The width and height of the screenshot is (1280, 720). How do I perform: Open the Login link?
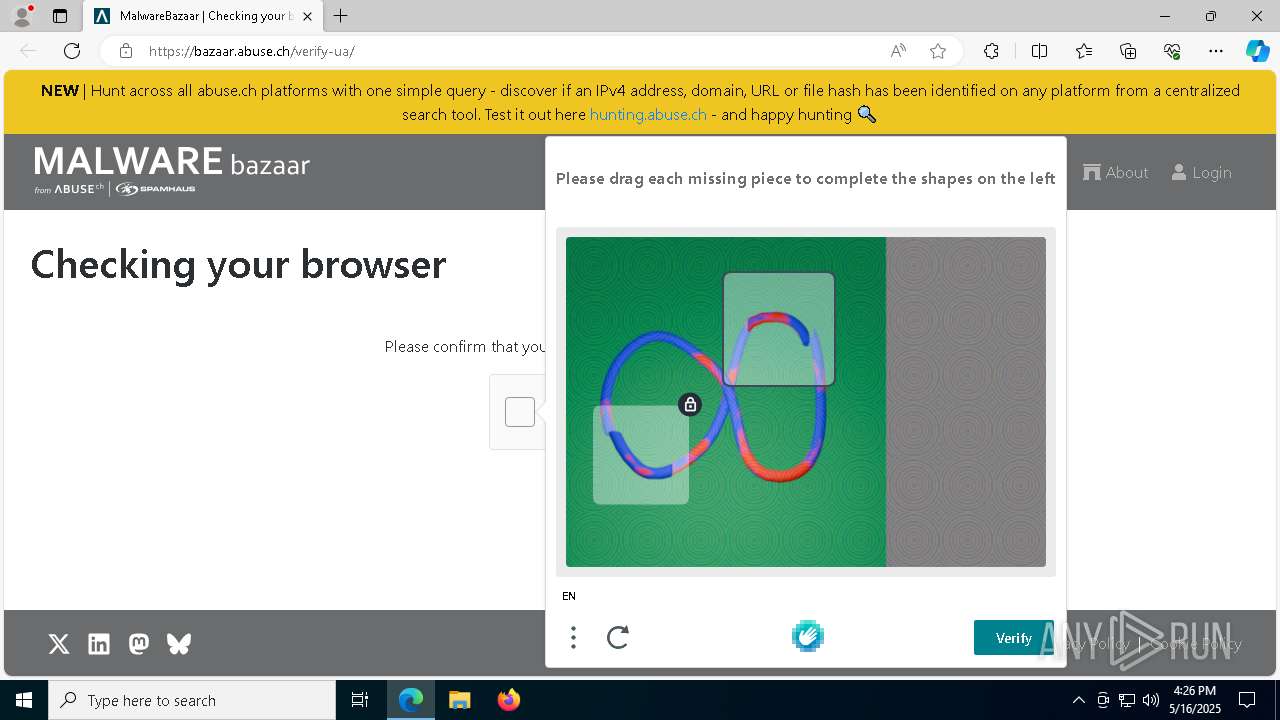click(1201, 172)
